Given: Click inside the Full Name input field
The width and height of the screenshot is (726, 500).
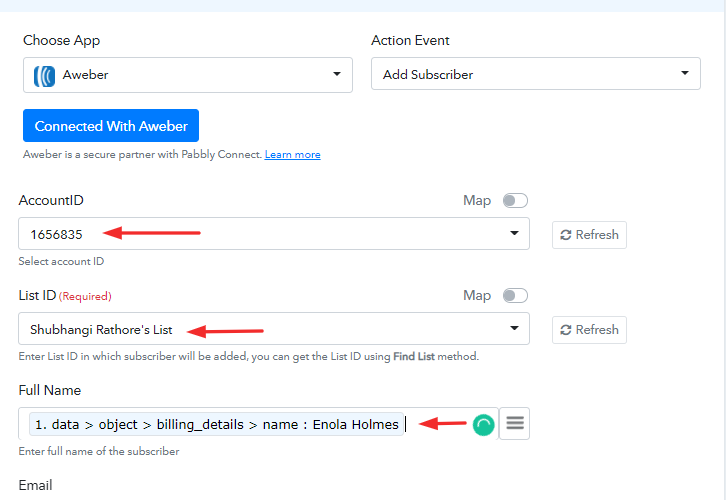Looking at the screenshot, I should (x=258, y=424).
